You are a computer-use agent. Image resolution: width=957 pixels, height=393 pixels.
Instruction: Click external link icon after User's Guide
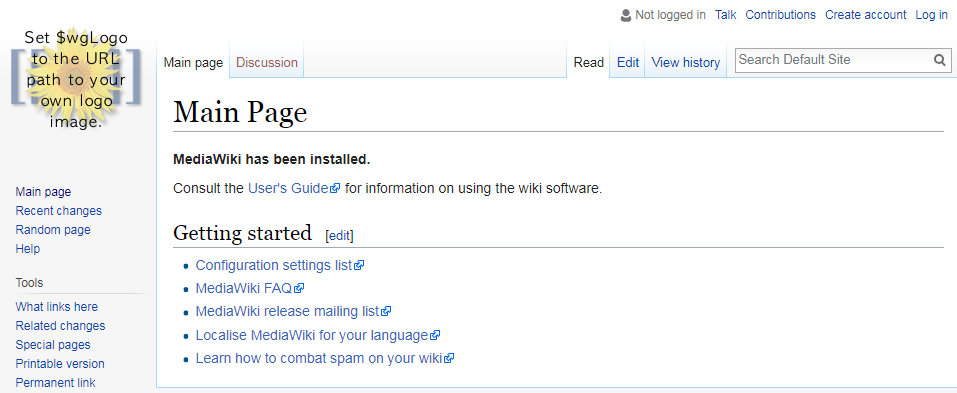(x=334, y=189)
